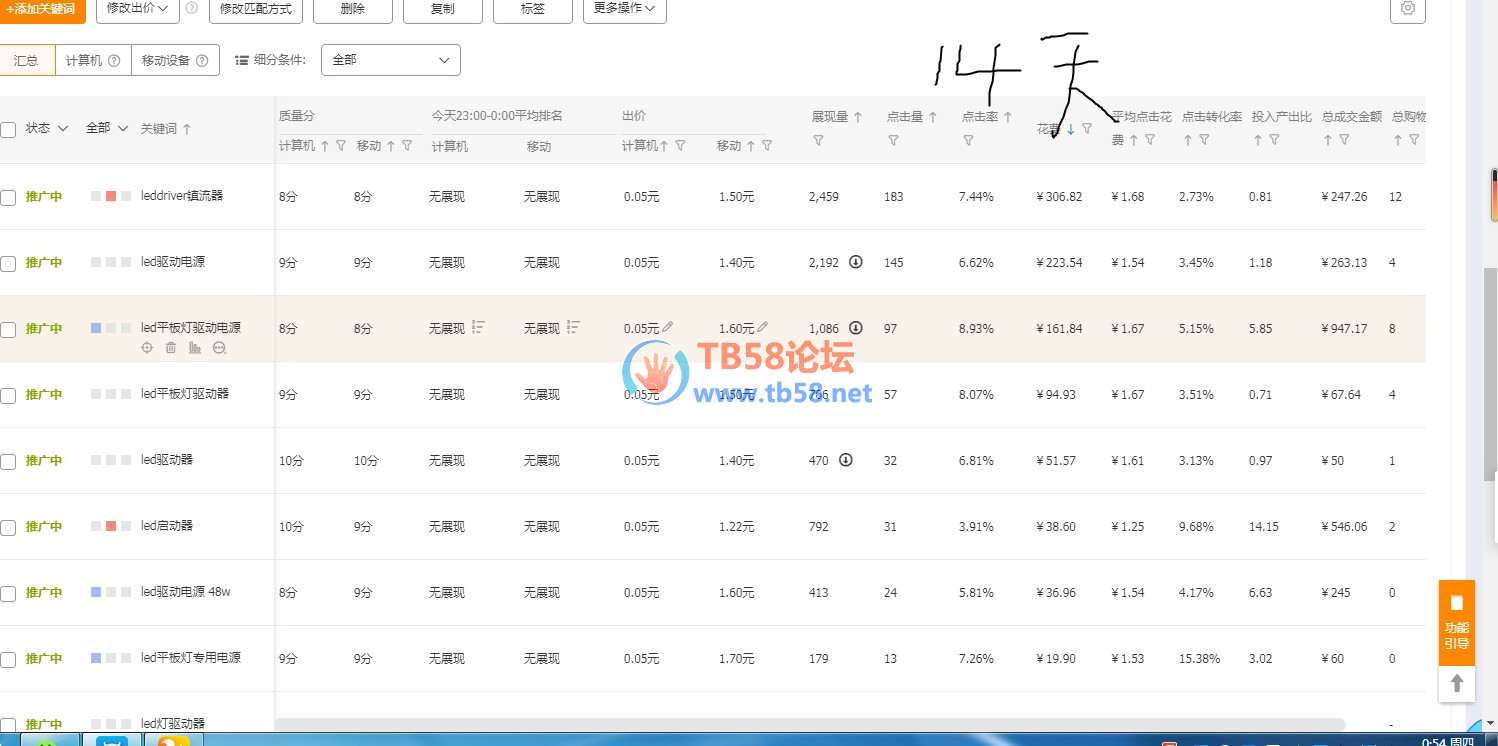Open the bar chart icon under led平板灯驱动电源
This screenshot has height=746, width=1498.
tap(195, 348)
